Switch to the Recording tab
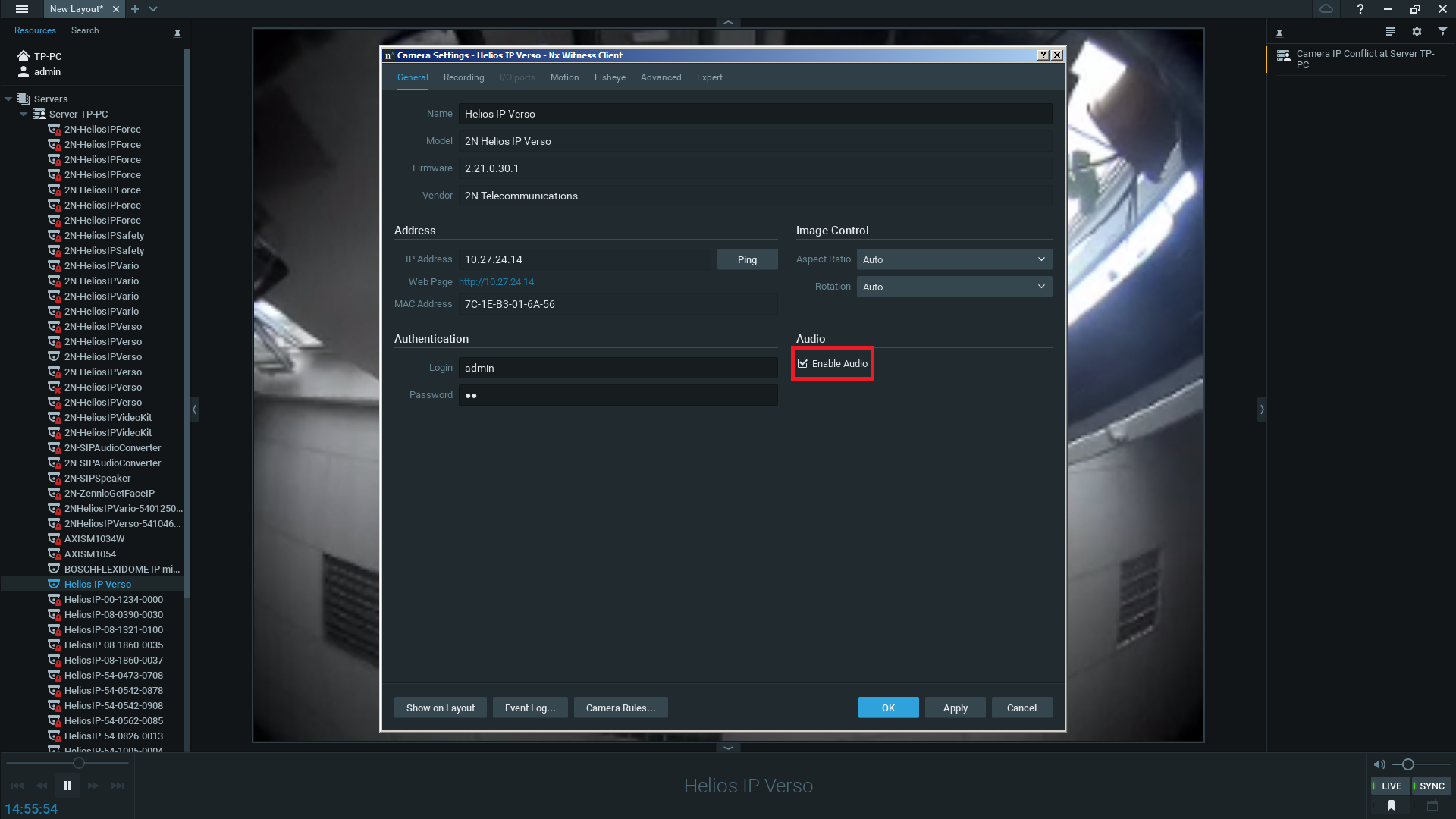The image size is (1456, 819). [x=463, y=77]
